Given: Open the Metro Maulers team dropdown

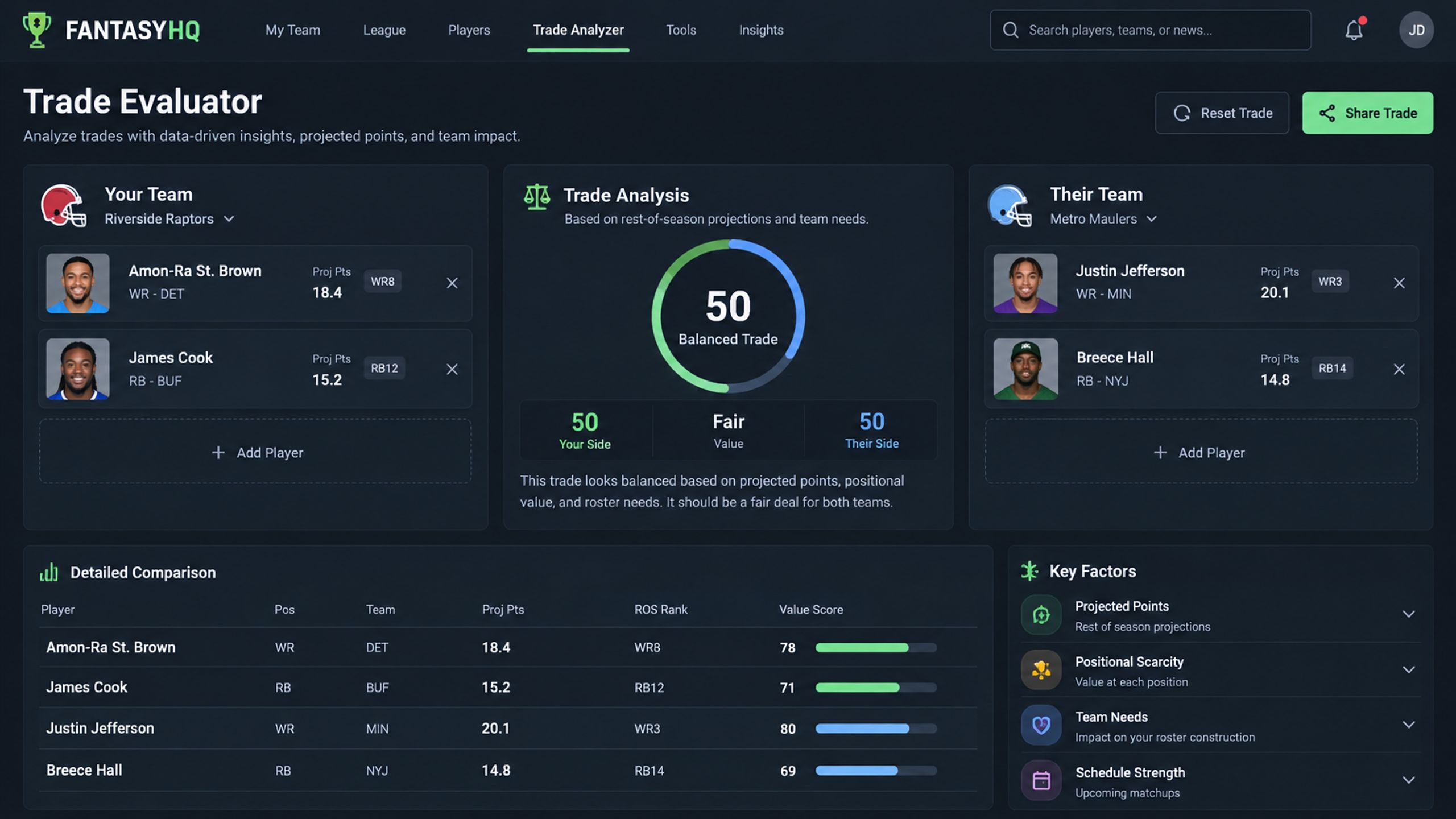Looking at the screenshot, I should [x=1103, y=219].
